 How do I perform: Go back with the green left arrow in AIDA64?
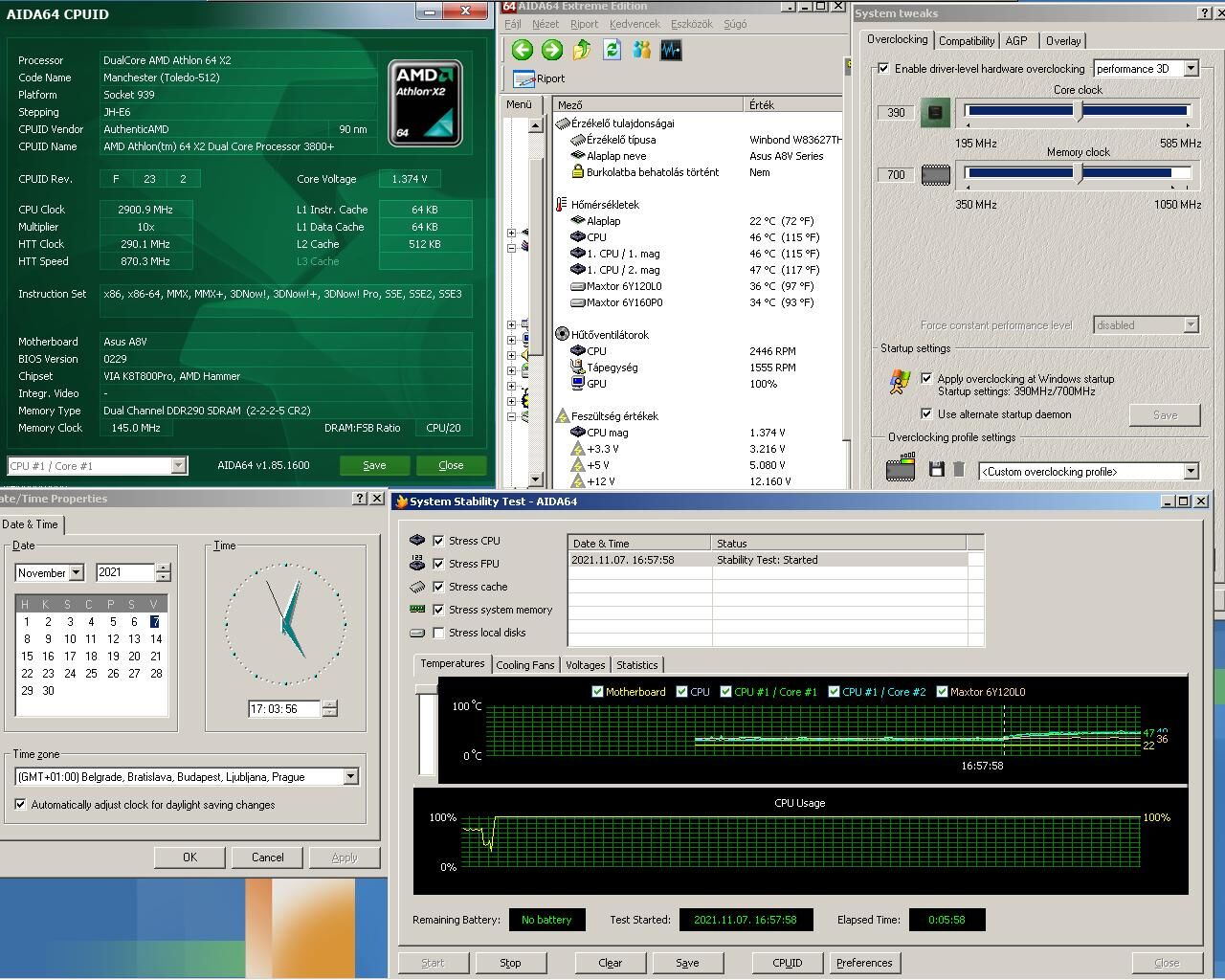522,50
